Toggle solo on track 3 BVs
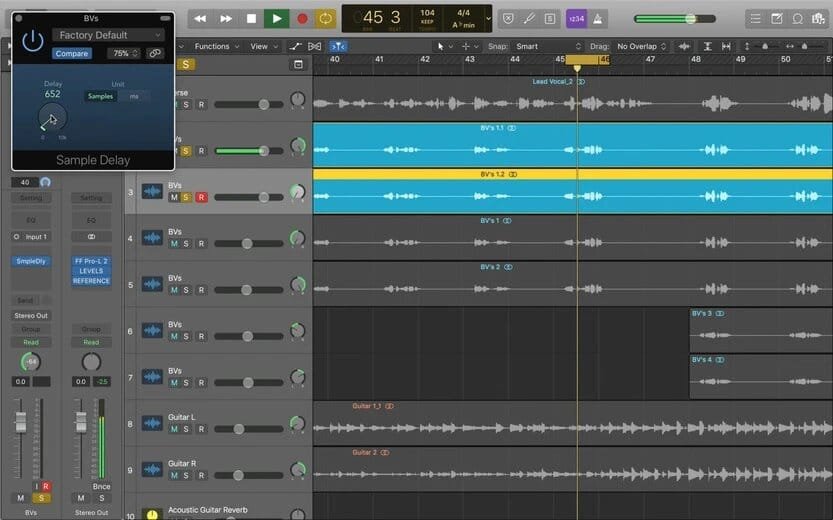The image size is (833, 520). point(186,197)
